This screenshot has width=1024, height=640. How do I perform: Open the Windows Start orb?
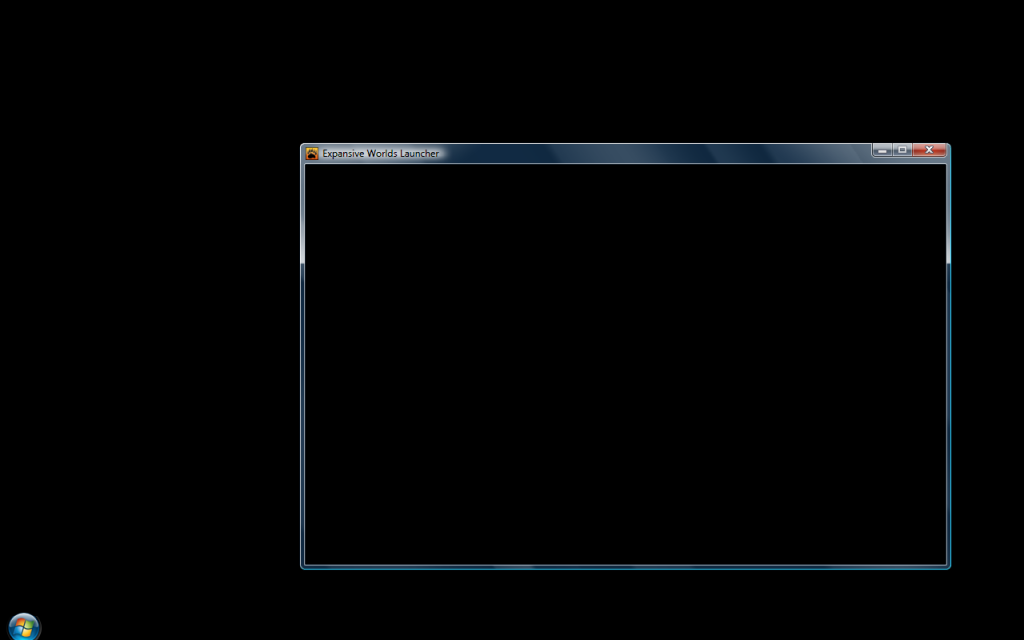pyautogui.click(x=24, y=627)
